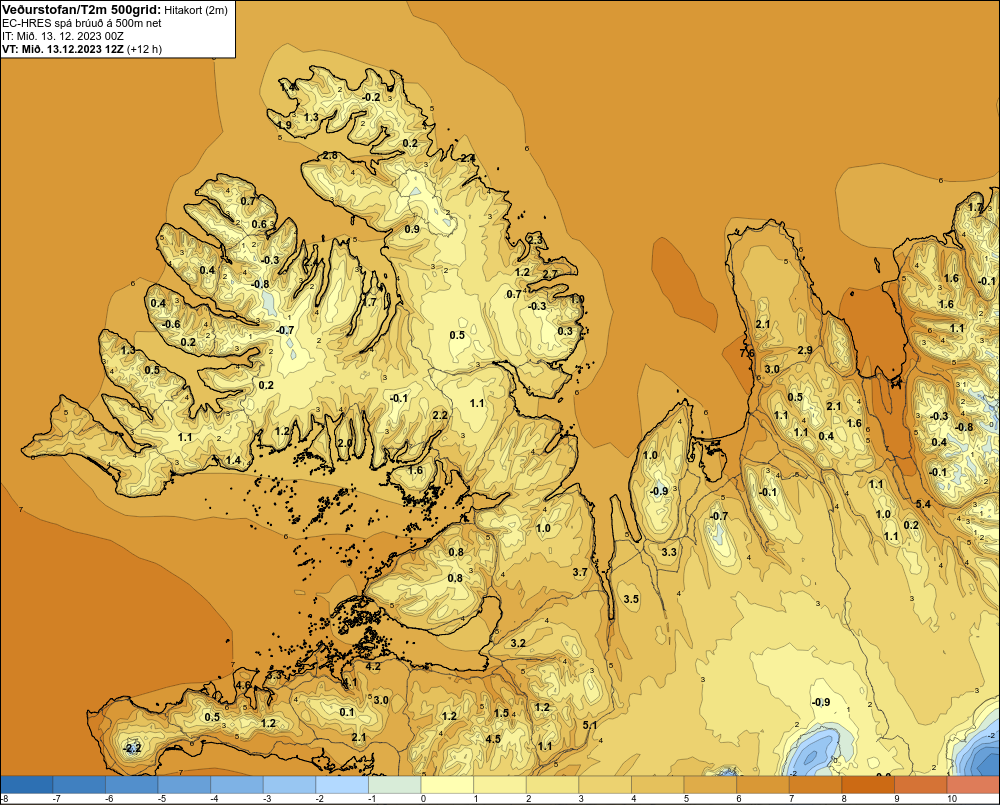Click the legend label '-8'
1000x805 pixels.
pos(4,799)
